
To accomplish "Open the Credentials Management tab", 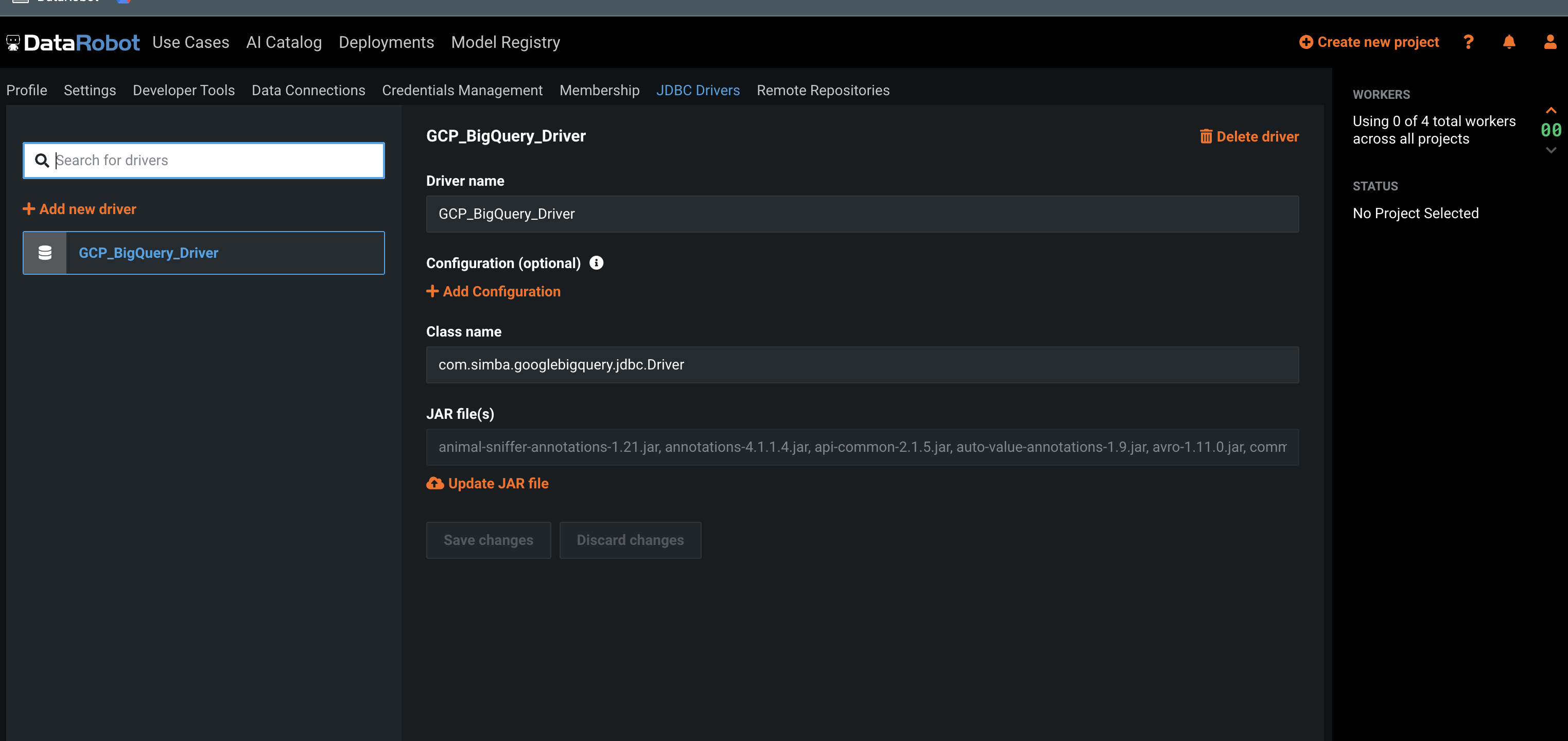I will point(462,90).
